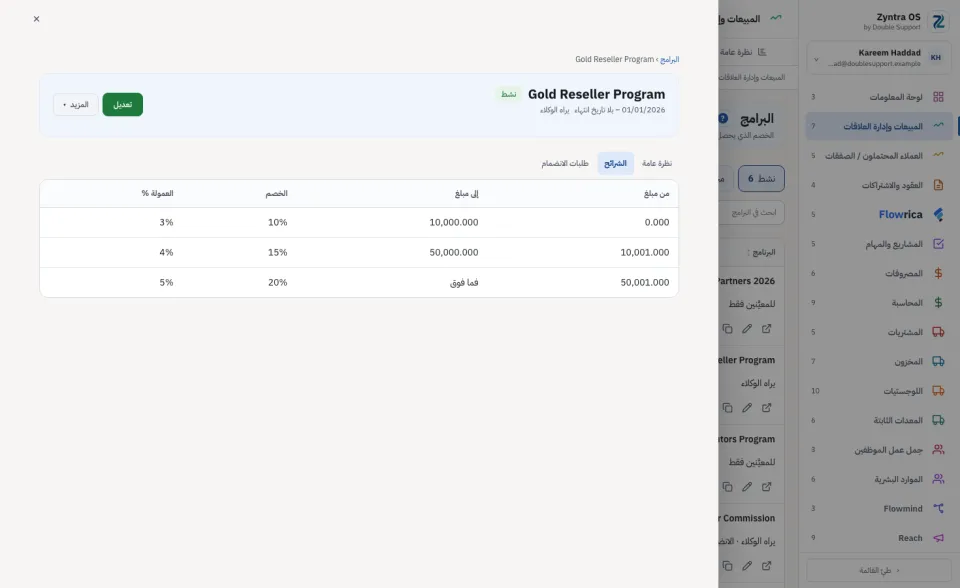Click the green تعديل edit button
960x588 pixels.
[x=122, y=105]
